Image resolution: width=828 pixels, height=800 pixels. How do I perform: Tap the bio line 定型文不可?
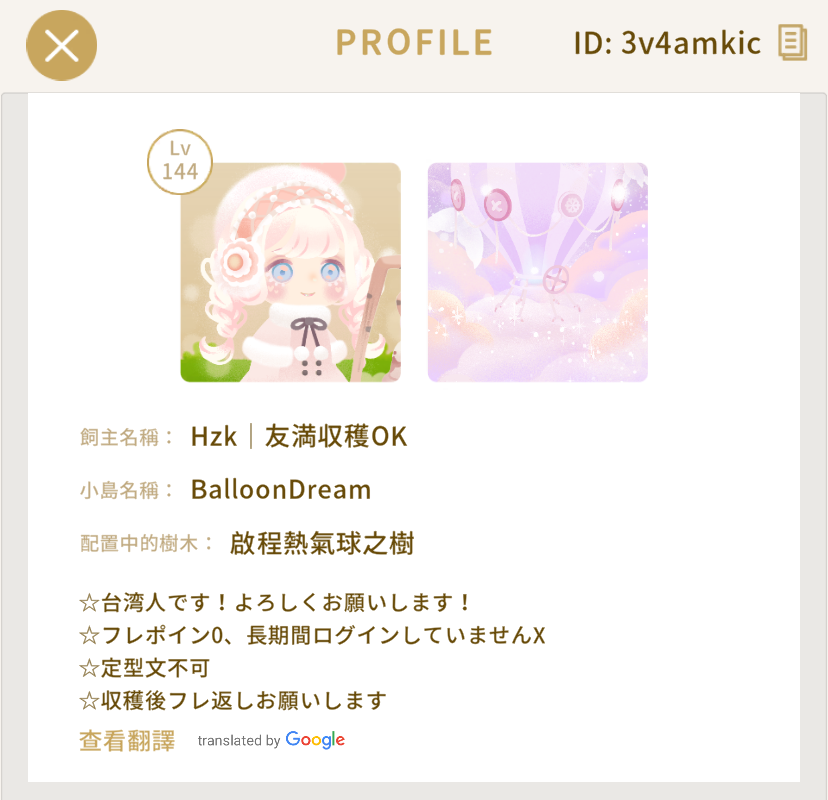click(145, 668)
